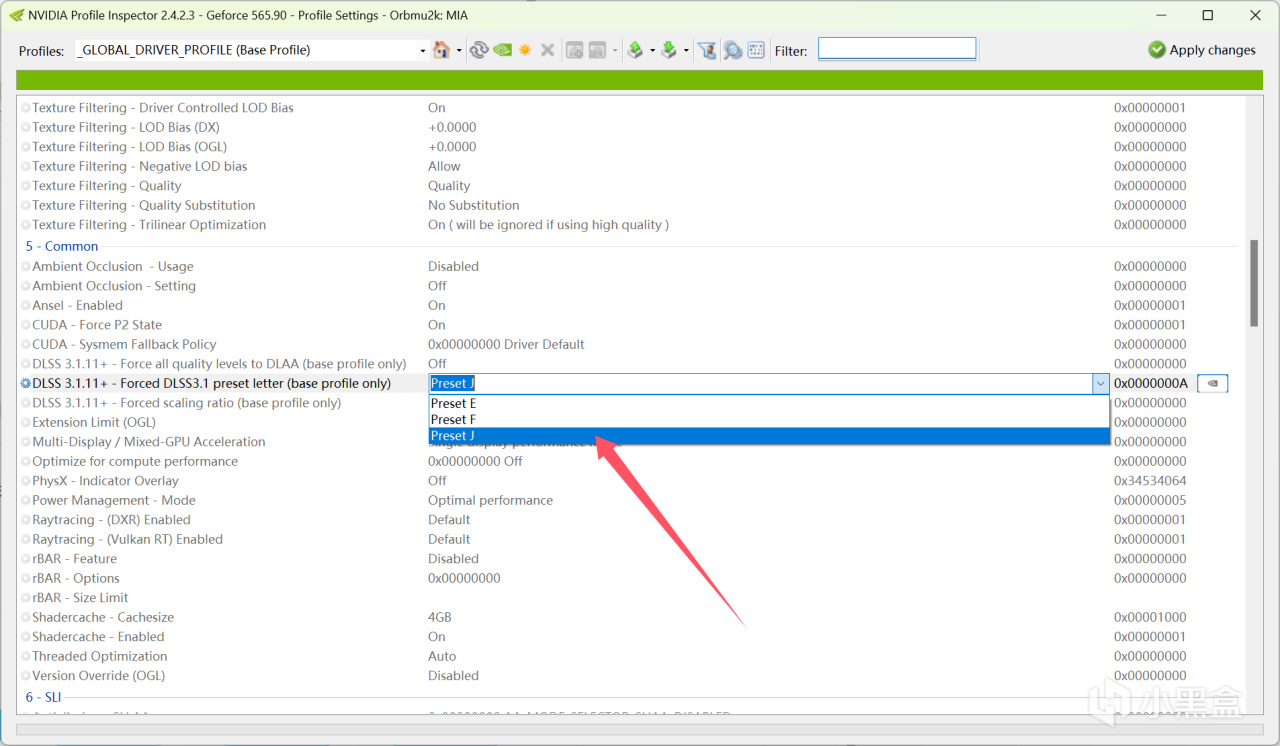Choose Preset E from the dropdown list
Viewport: 1280px width, 746px height.
769,403
